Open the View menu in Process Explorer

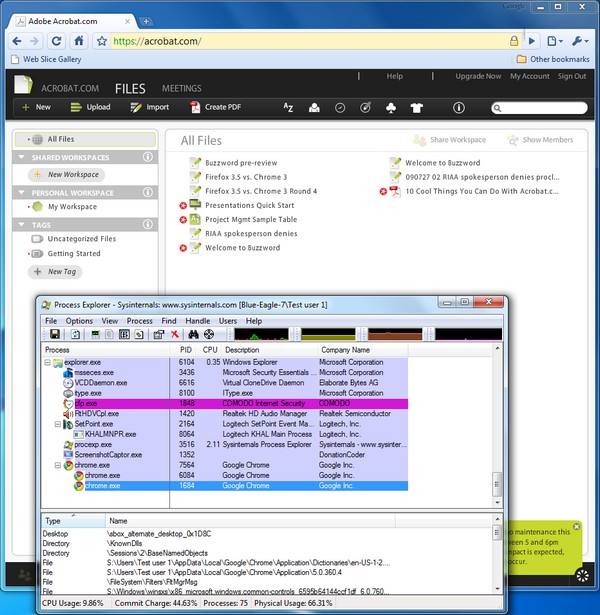point(109,321)
